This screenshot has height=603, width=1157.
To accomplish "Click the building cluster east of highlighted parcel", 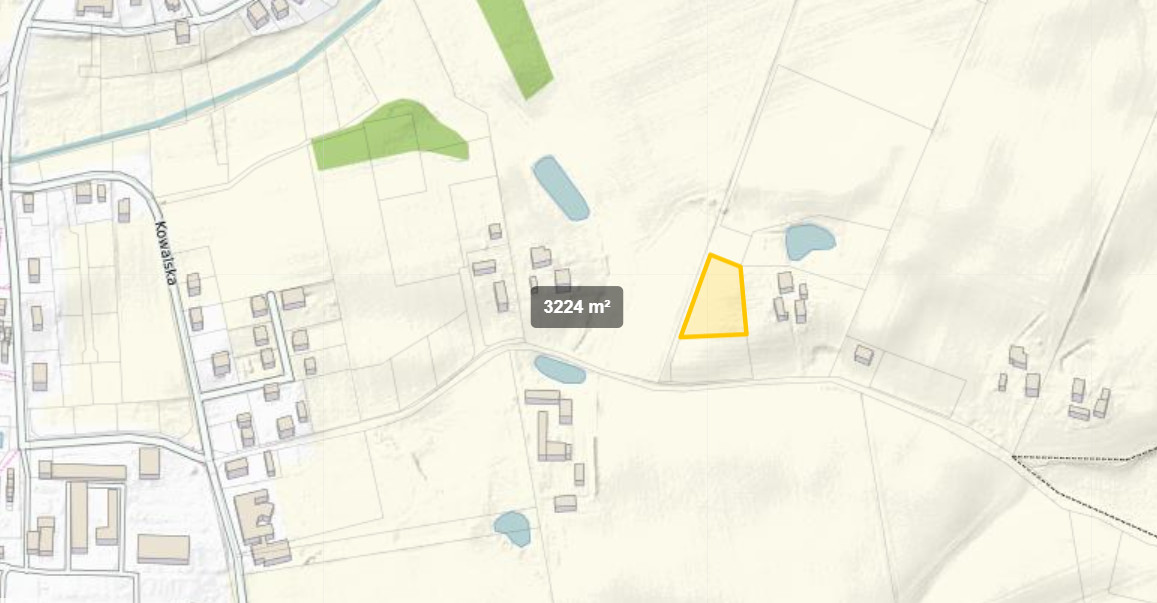I will [790, 297].
